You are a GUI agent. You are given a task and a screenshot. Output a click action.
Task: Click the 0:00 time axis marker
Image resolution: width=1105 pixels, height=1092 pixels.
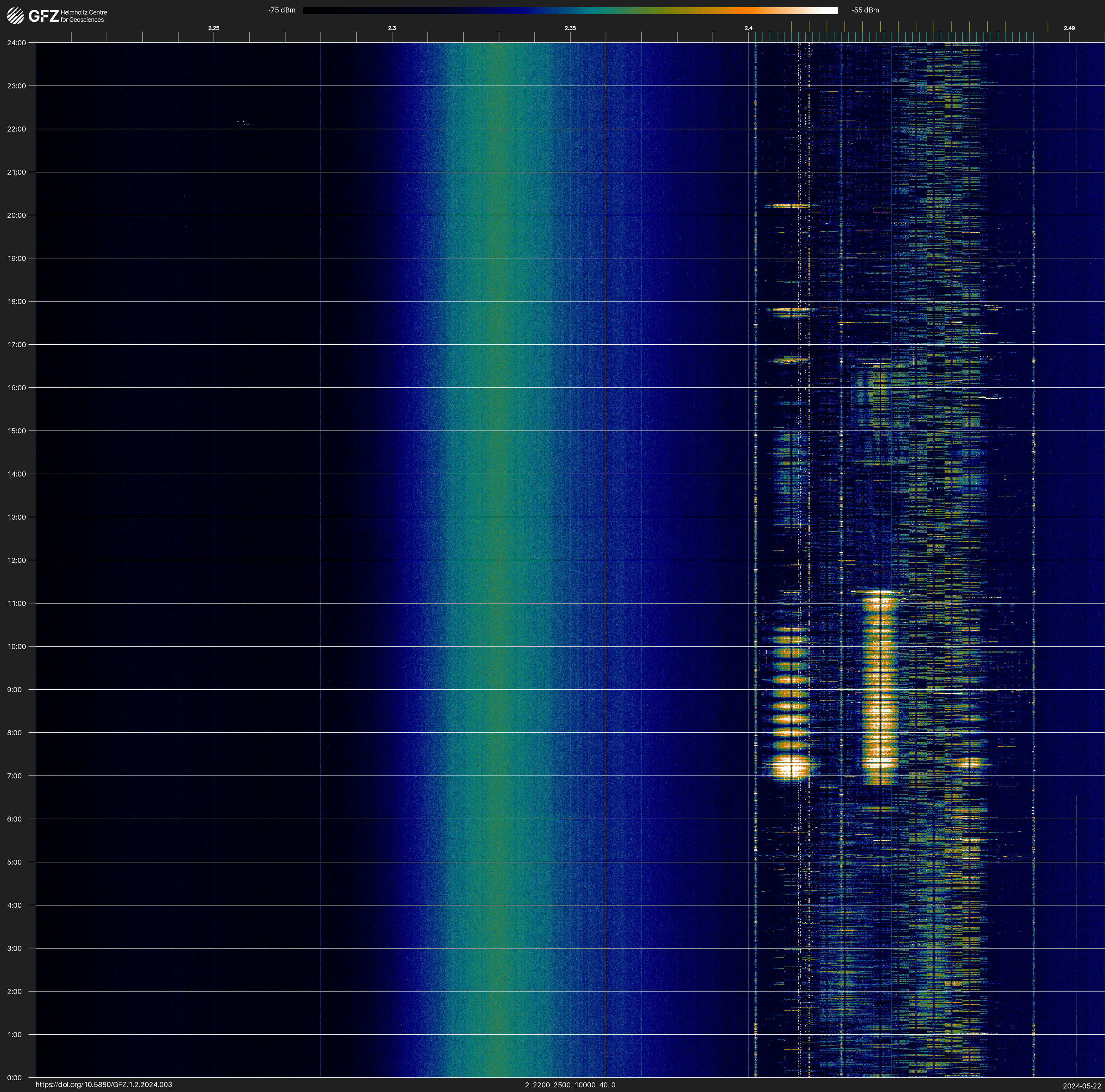tap(14, 1078)
